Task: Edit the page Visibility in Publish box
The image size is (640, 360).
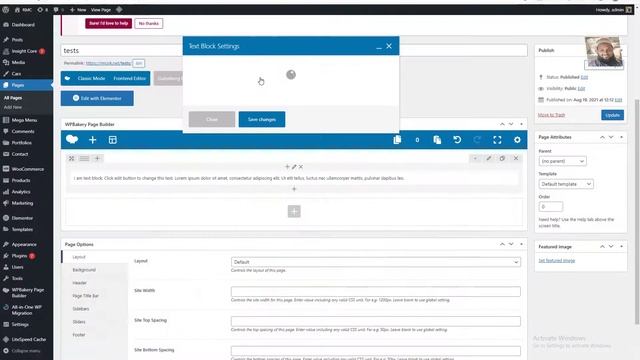Action: coord(581,89)
